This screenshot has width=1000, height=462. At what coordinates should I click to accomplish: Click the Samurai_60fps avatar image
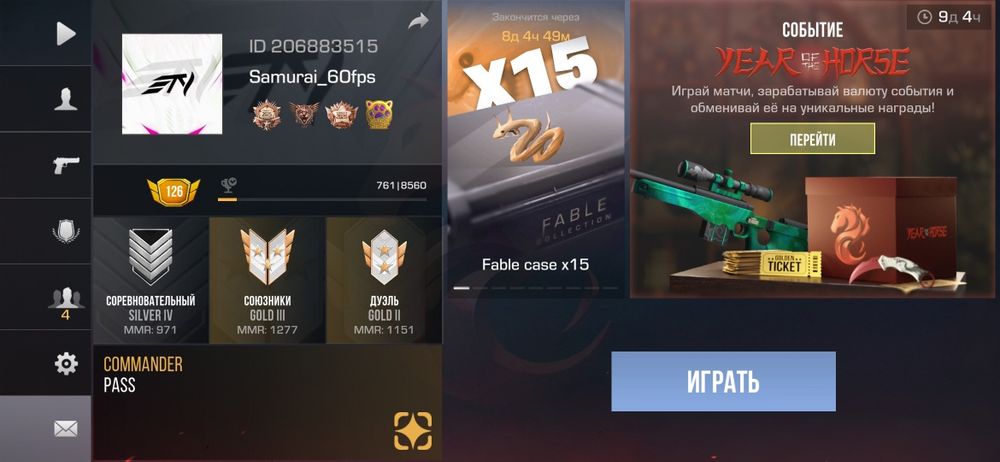click(x=172, y=84)
